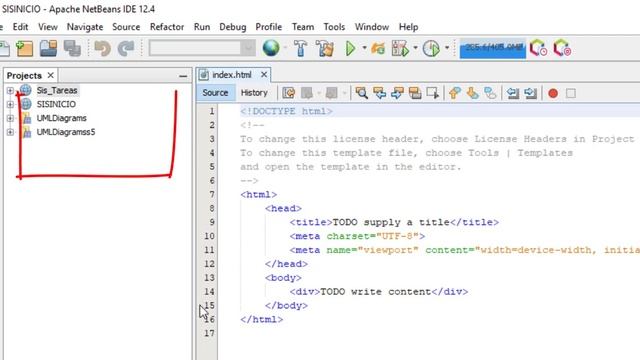Click the first hexagon profiler icon
Screen dimensions: 640x360
coord(538,49)
